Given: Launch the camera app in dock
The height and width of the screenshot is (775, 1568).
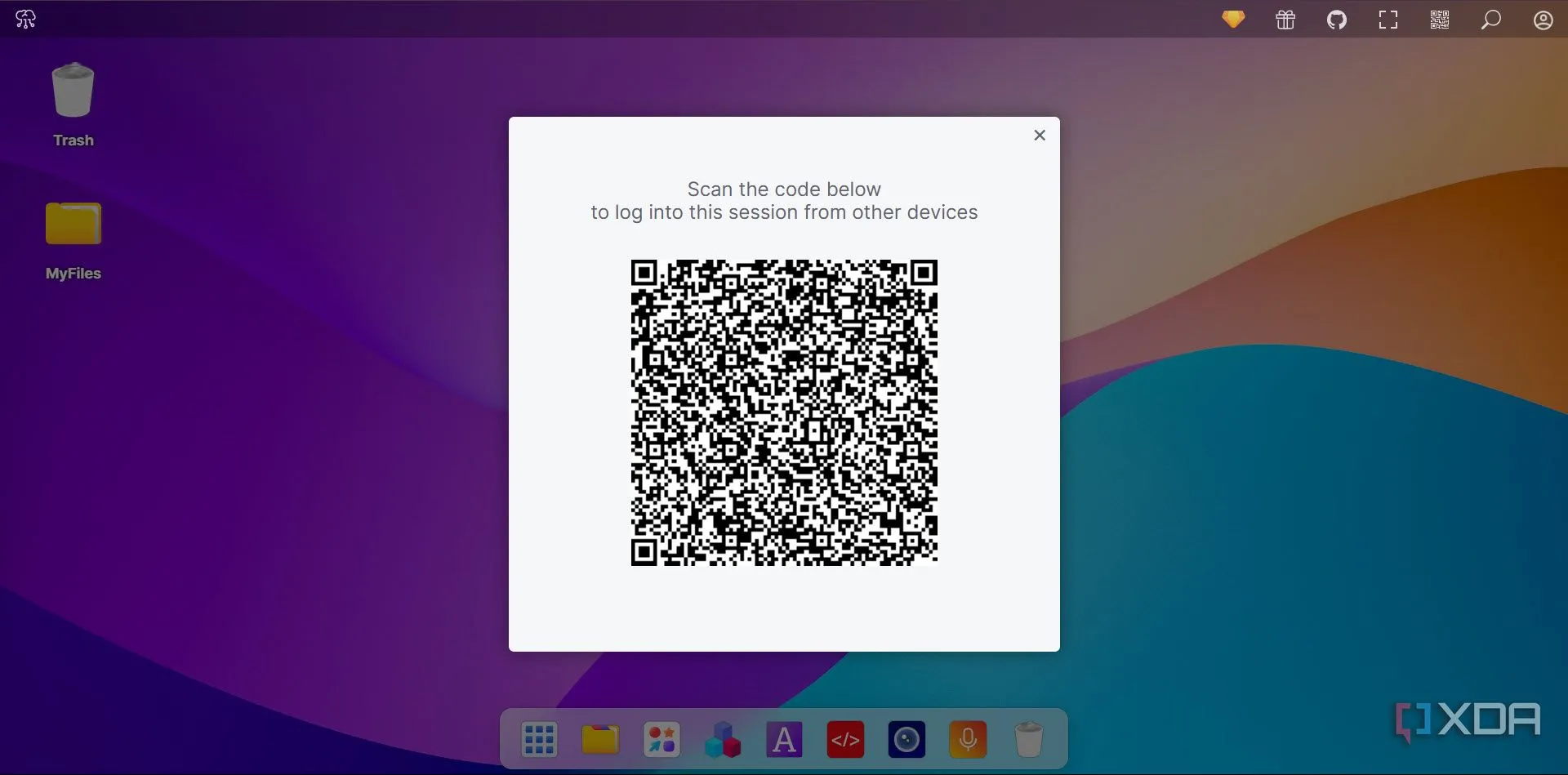Looking at the screenshot, I should click(906, 740).
